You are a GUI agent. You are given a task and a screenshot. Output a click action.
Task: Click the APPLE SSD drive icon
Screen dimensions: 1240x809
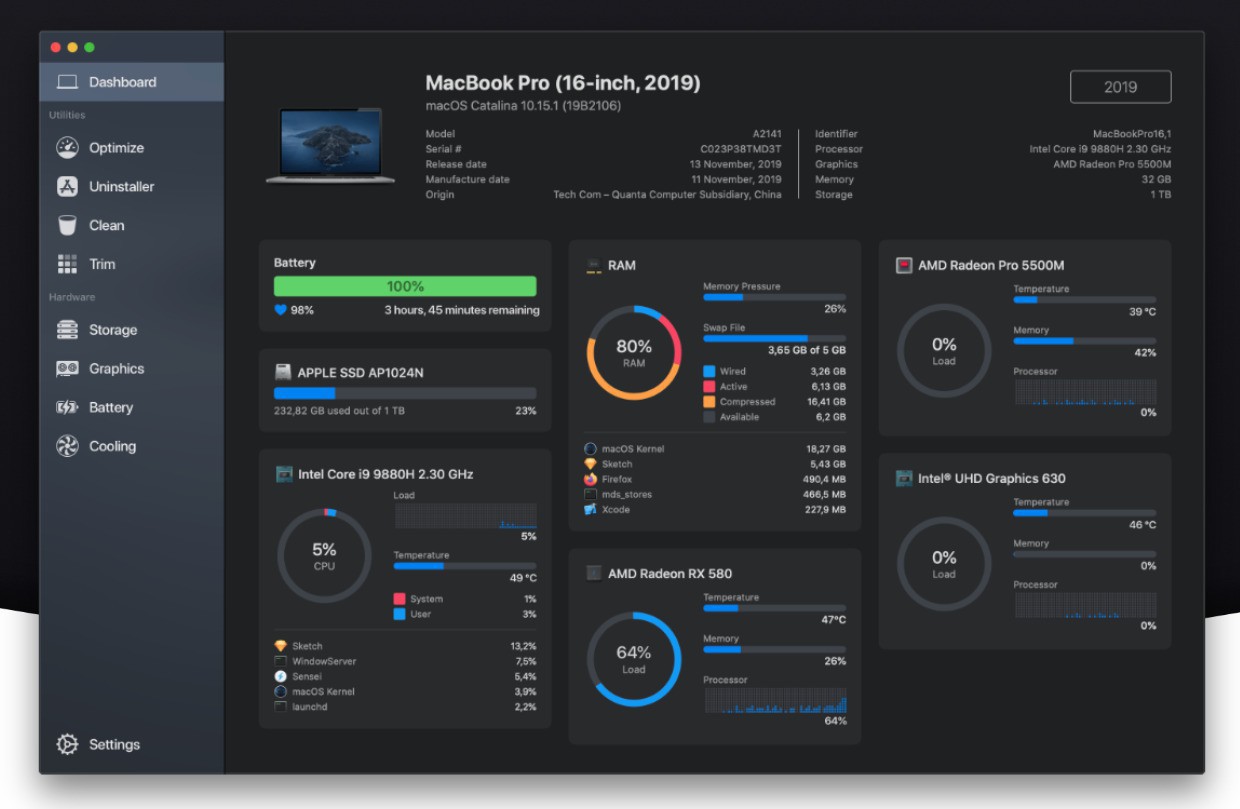283,372
